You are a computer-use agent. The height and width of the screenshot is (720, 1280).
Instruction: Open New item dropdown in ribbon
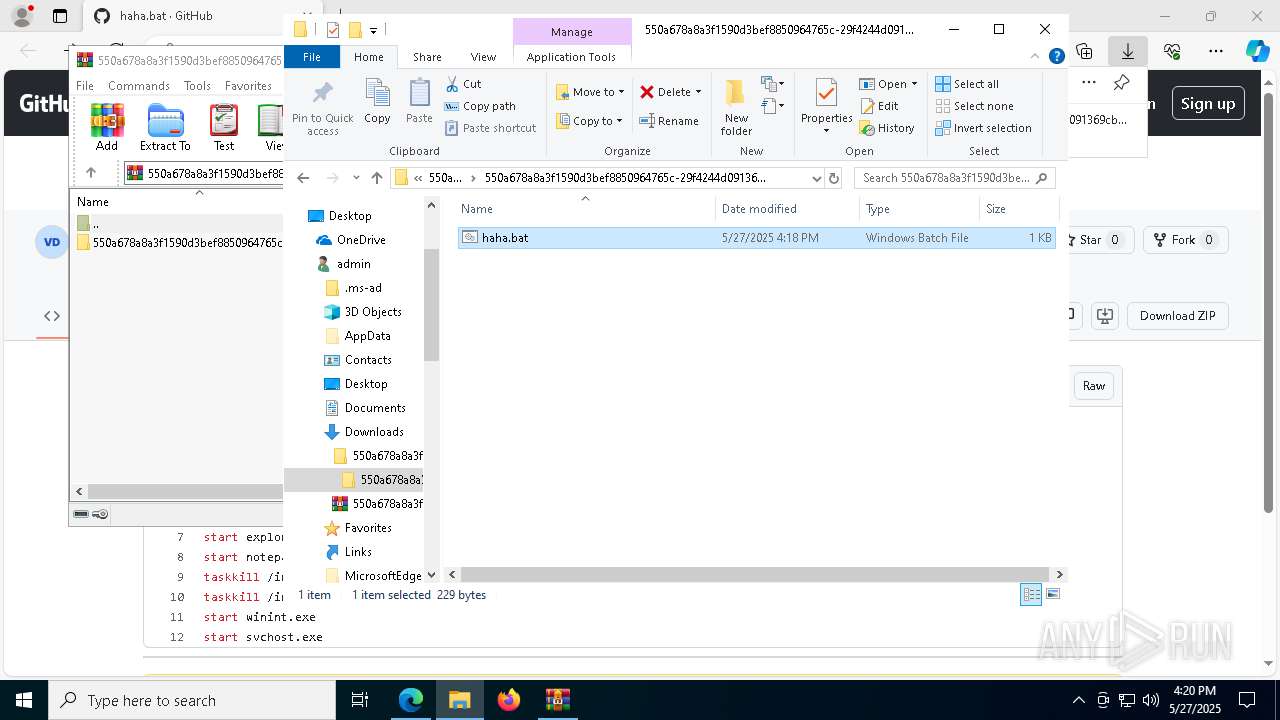(772, 84)
